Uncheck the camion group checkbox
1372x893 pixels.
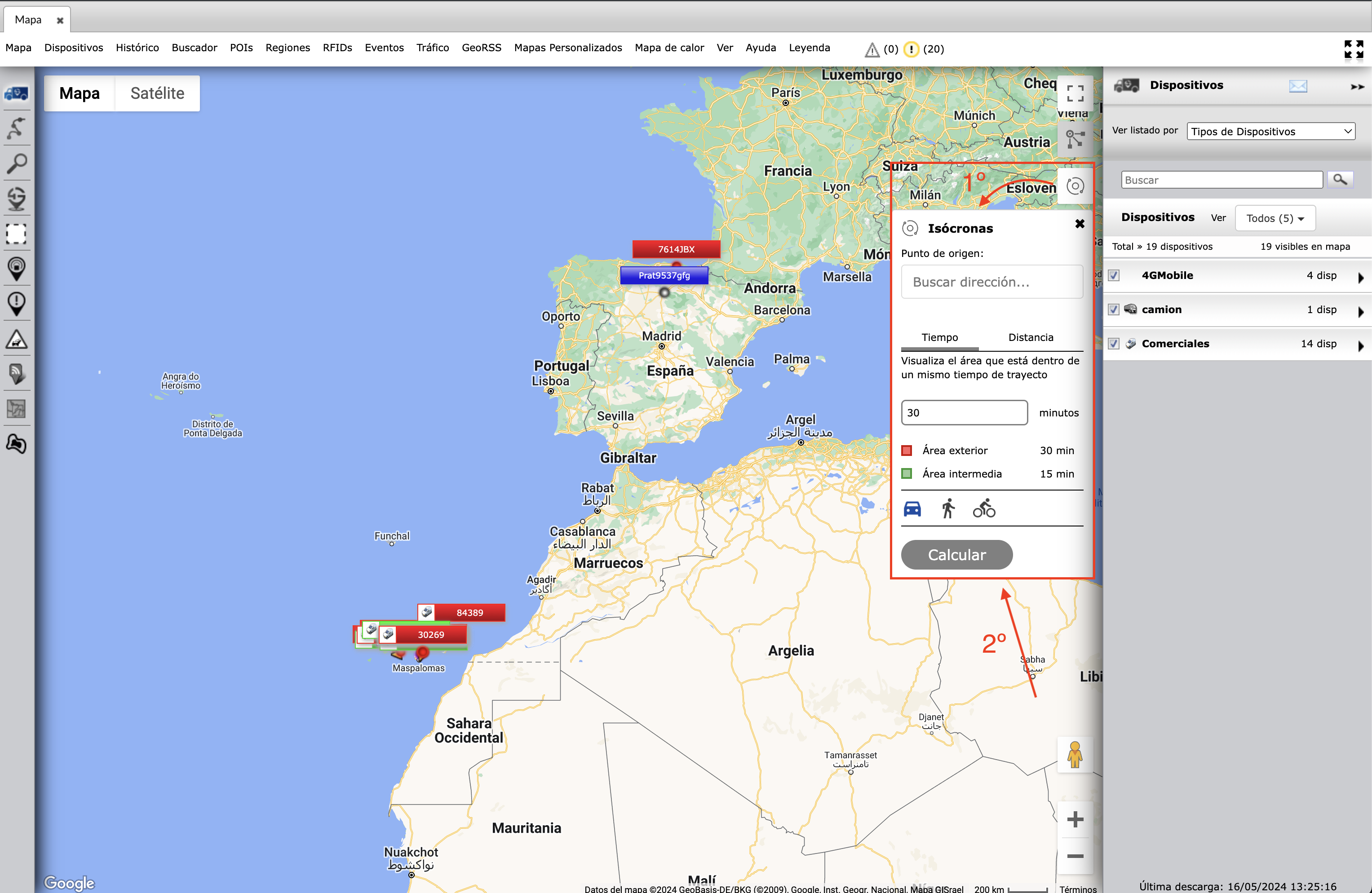pyautogui.click(x=1114, y=309)
